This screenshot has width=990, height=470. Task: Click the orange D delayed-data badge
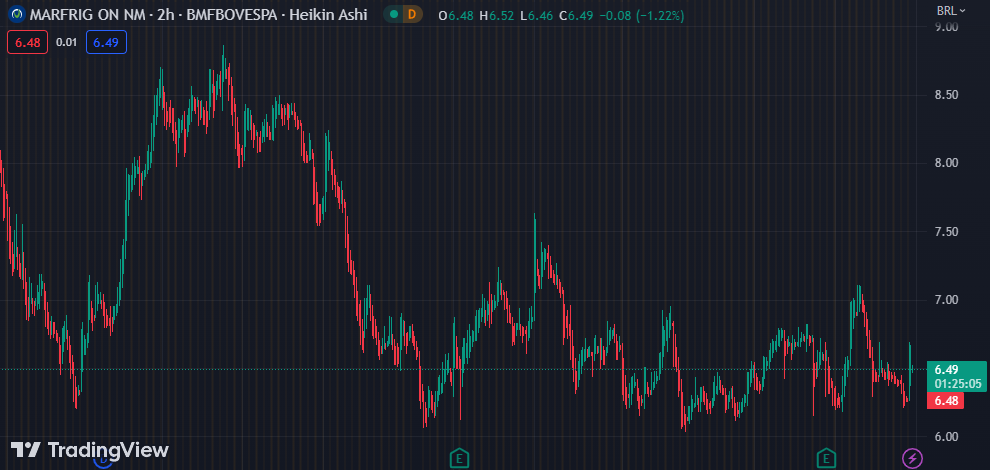click(x=412, y=14)
